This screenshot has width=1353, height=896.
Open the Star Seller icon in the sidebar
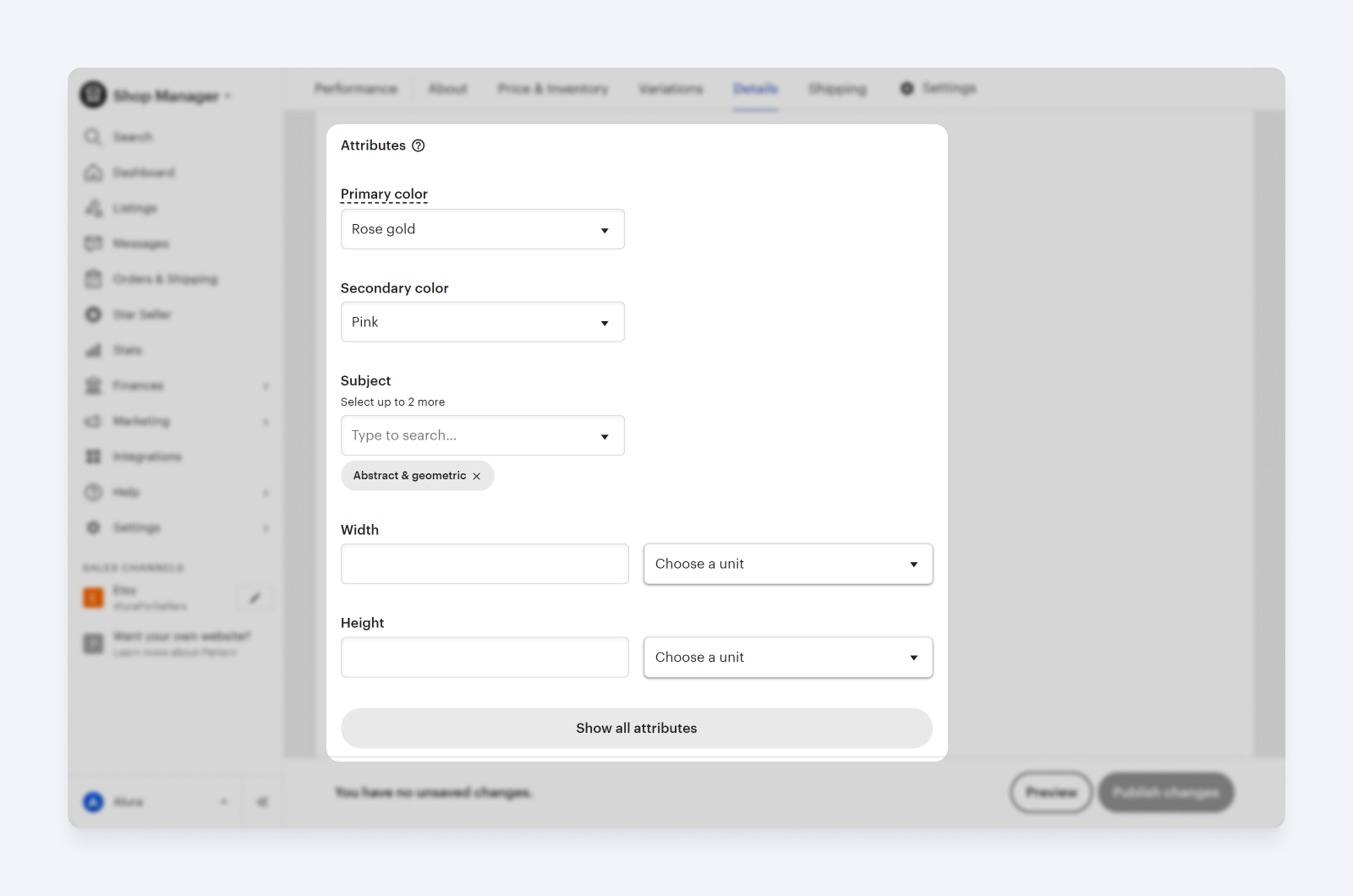pyautogui.click(x=93, y=314)
